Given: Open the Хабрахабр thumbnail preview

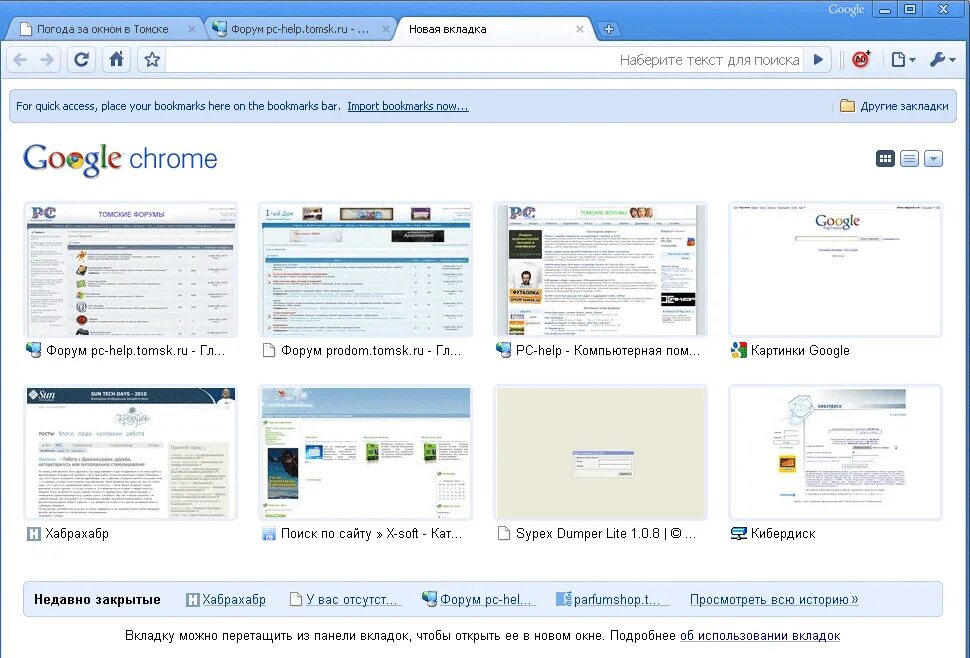Looking at the screenshot, I should click(x=131, y=453).
